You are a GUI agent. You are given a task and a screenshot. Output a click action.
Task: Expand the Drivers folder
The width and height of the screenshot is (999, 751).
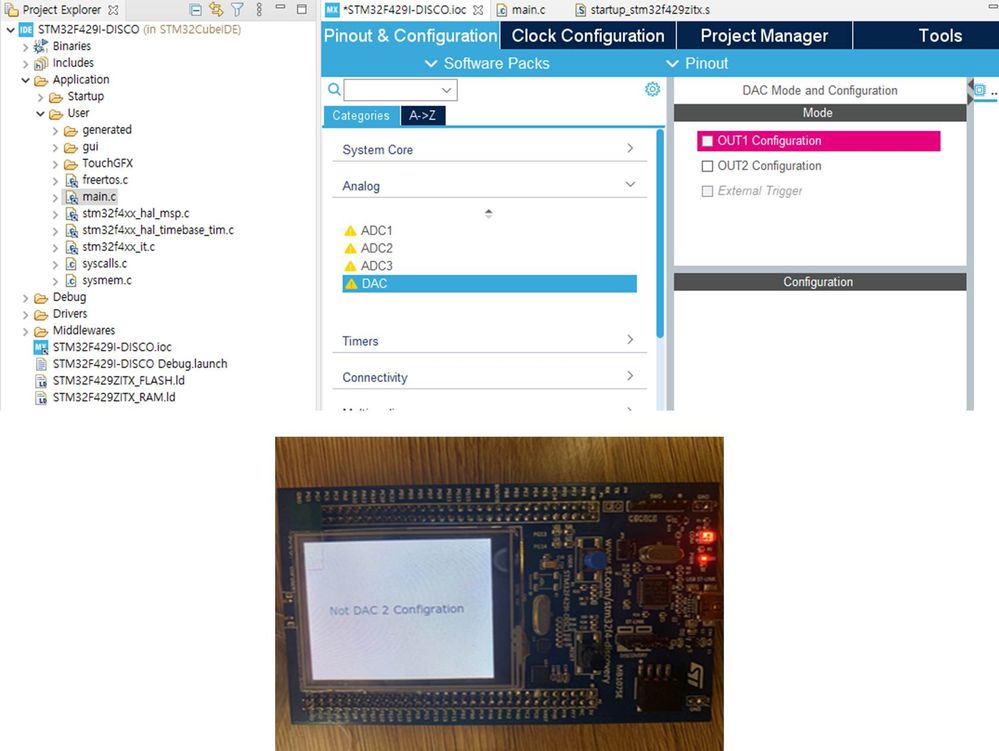tap(25, 315)
